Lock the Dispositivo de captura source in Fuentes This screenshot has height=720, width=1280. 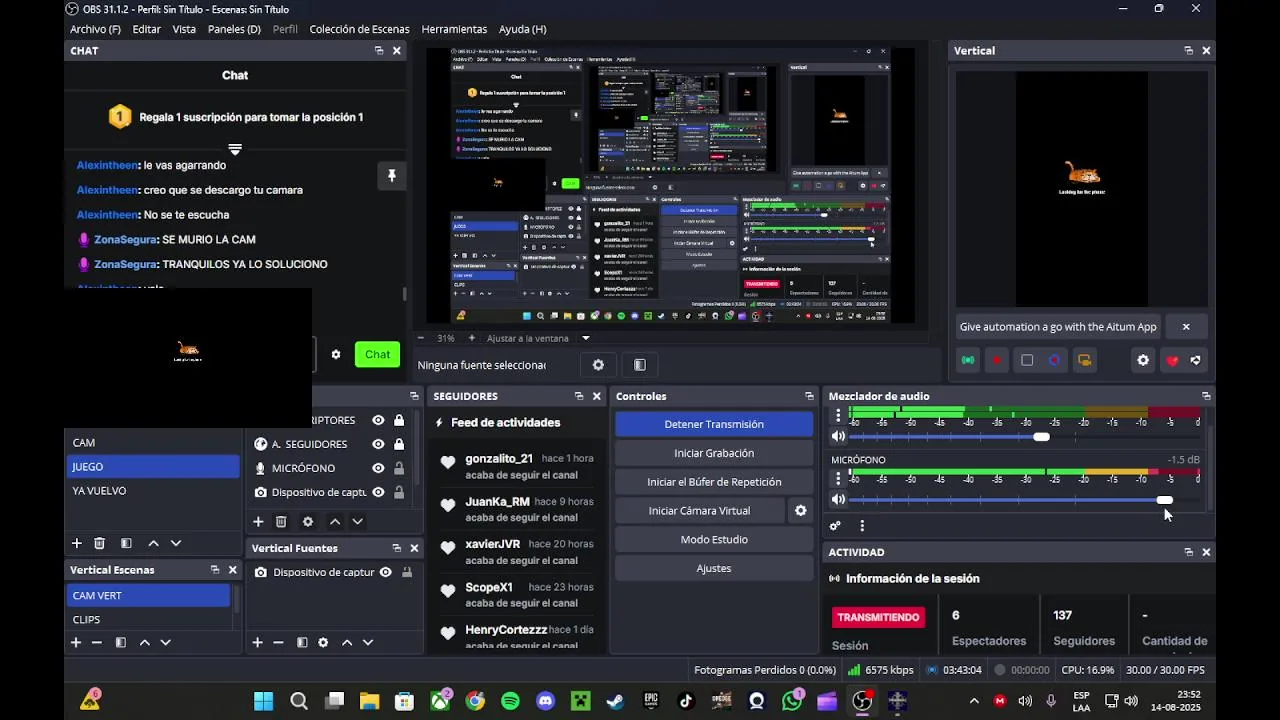[x=399, y=492]
